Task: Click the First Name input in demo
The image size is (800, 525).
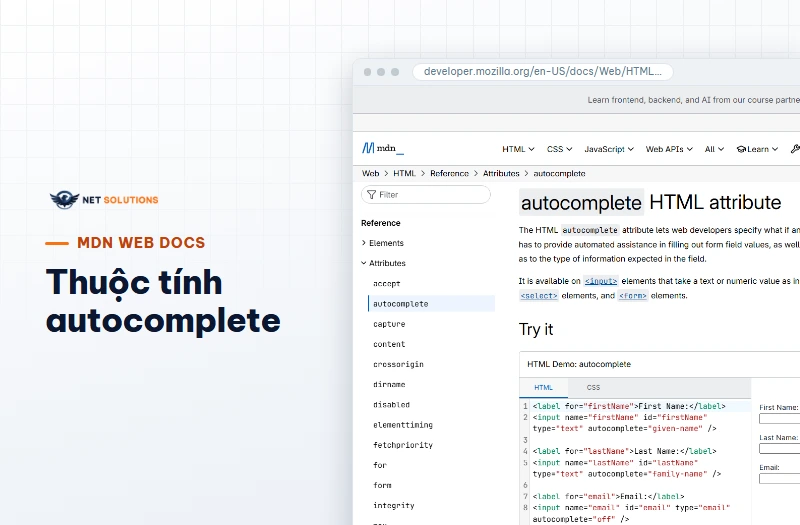Action: click(x=779, y=419)
